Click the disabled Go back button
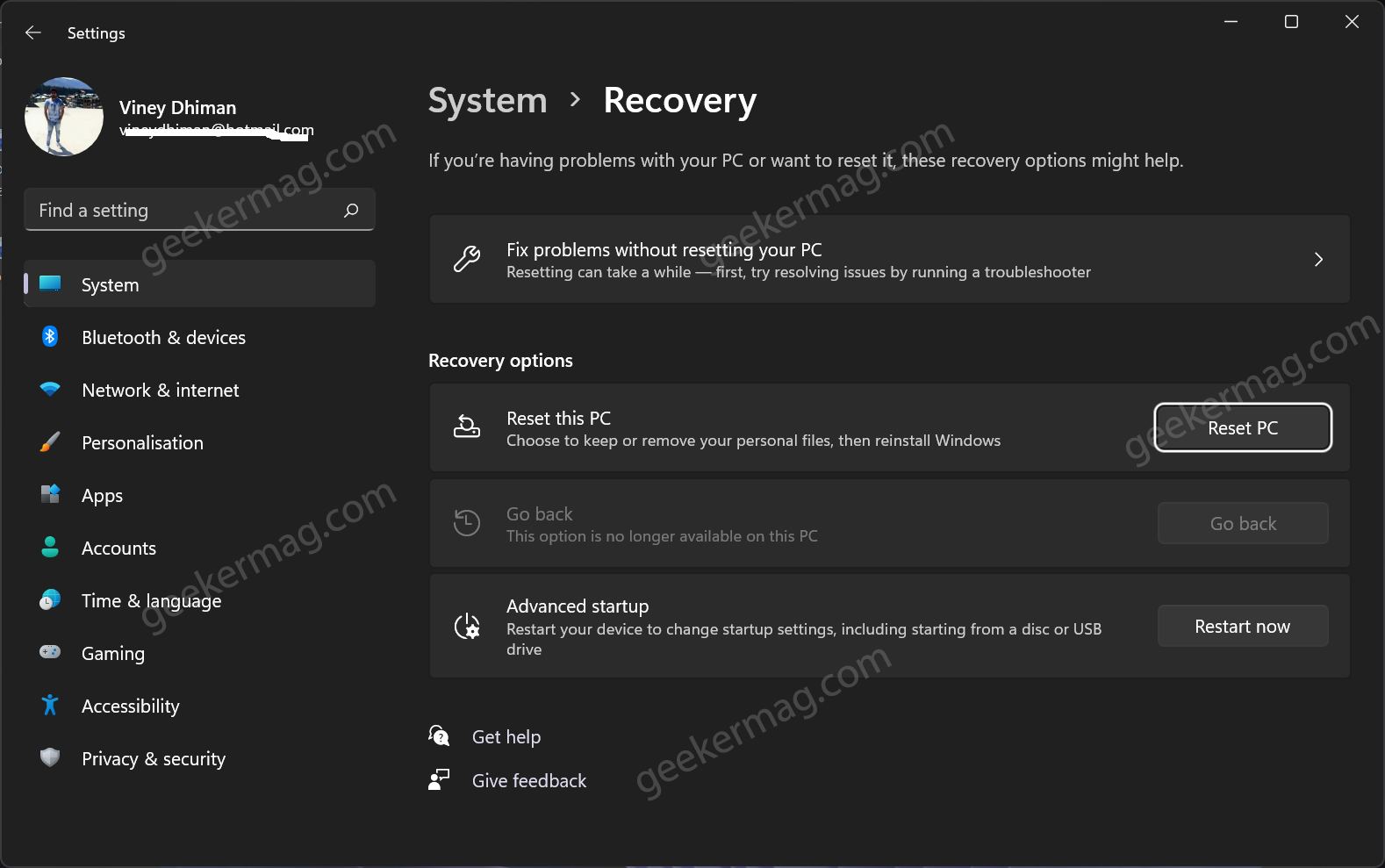This screenshot has width=1385, height=868. click(1243, 523)
